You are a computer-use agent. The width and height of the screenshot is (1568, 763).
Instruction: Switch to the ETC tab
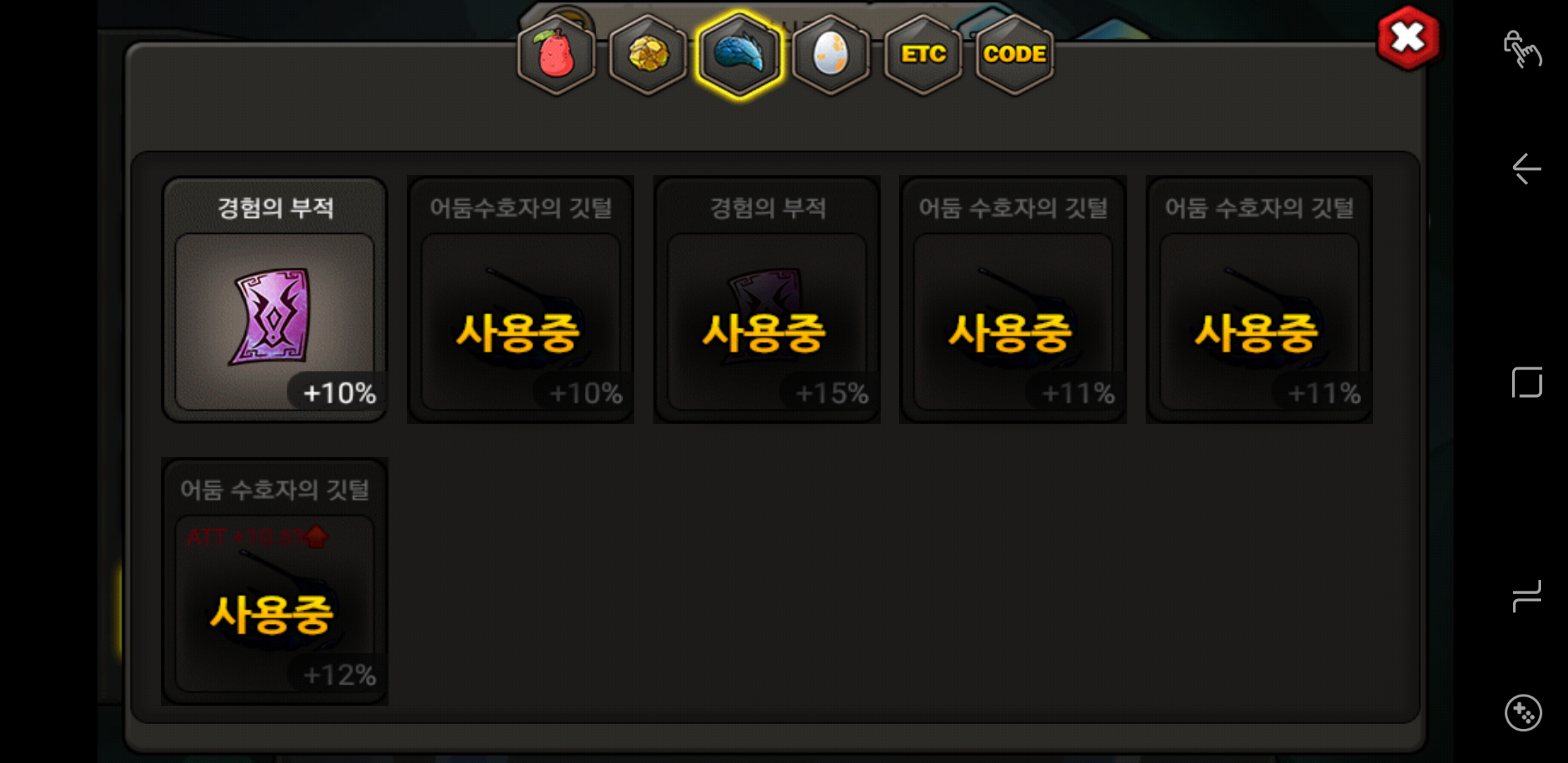(923, 54)
